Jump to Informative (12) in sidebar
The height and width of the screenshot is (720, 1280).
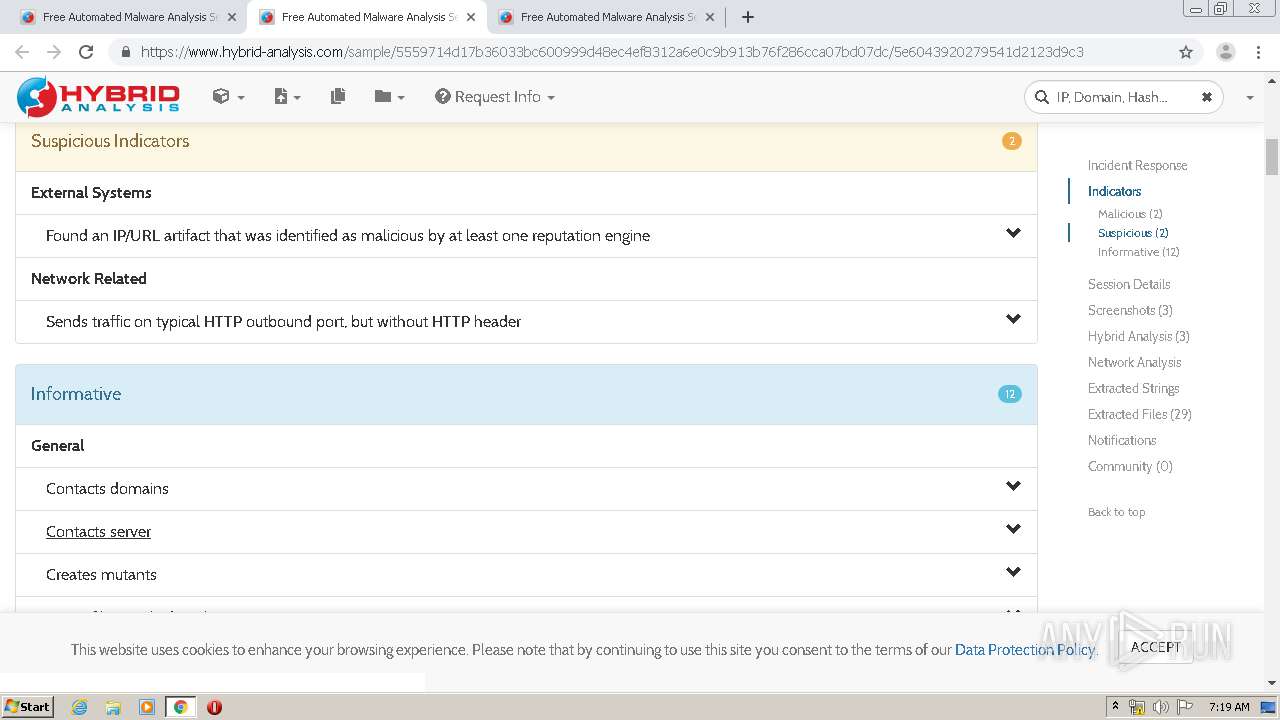[x=1138, y=252]
